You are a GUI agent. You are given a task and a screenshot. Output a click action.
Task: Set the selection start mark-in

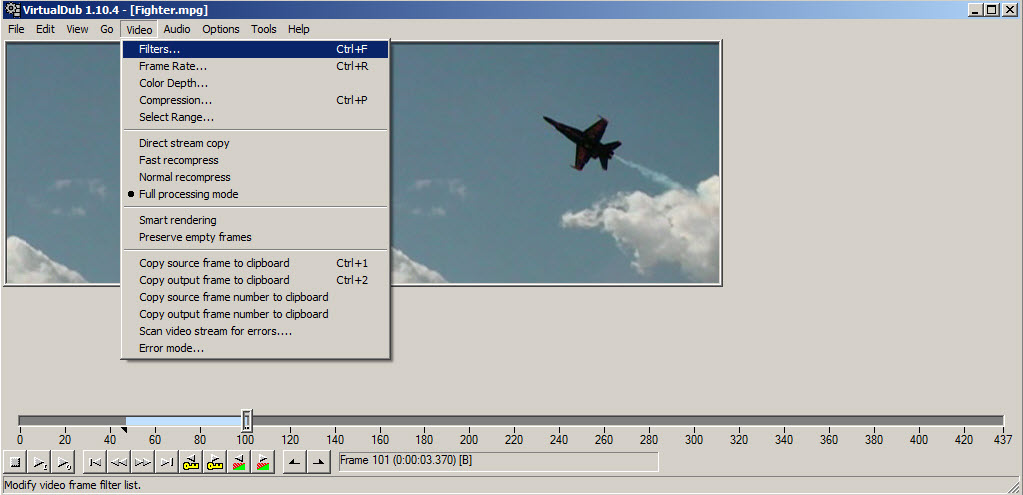point(295,462)
